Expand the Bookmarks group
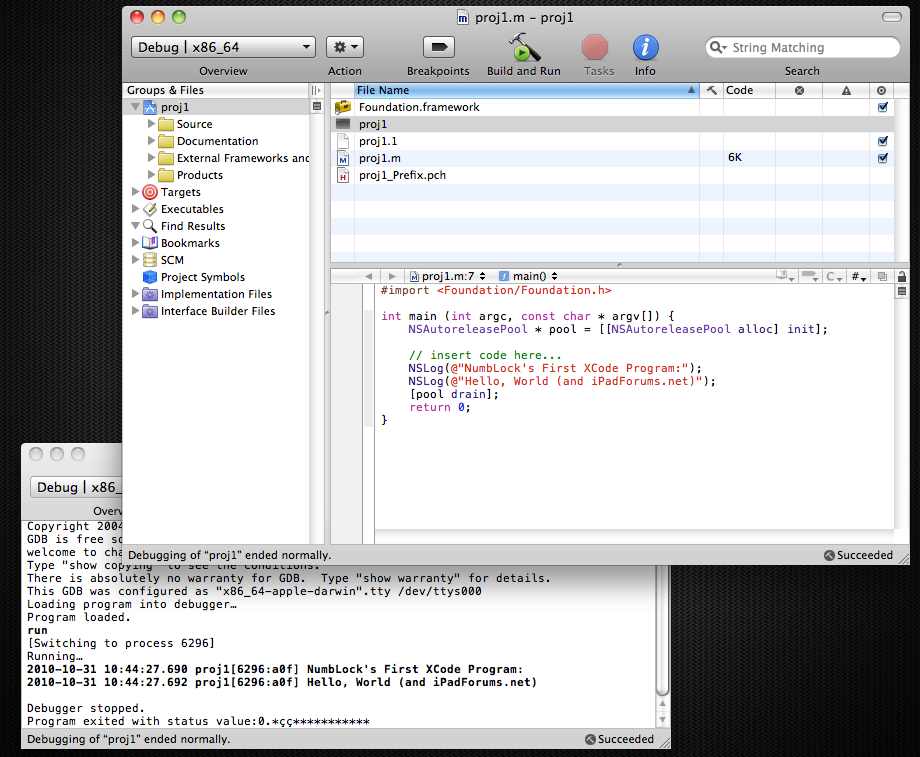The height and width of the screenshot is (757, 920). tap(136, 243)
